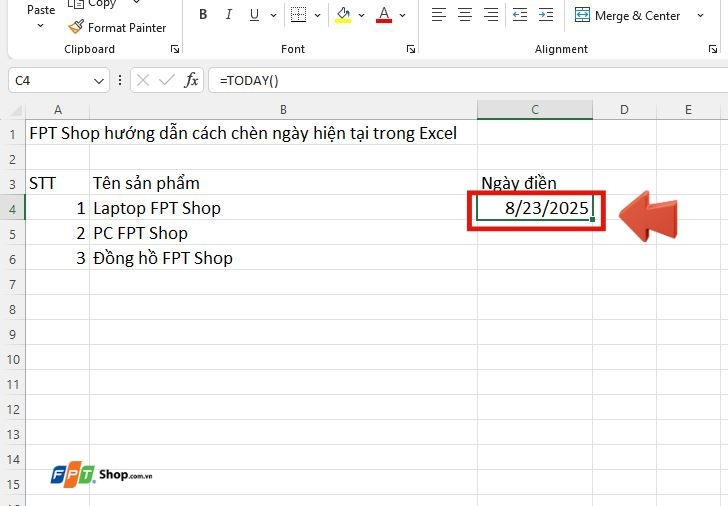Open the Clipboard dialog launcher
Screen dimensions: 728x506
click(x=175, y=49)
